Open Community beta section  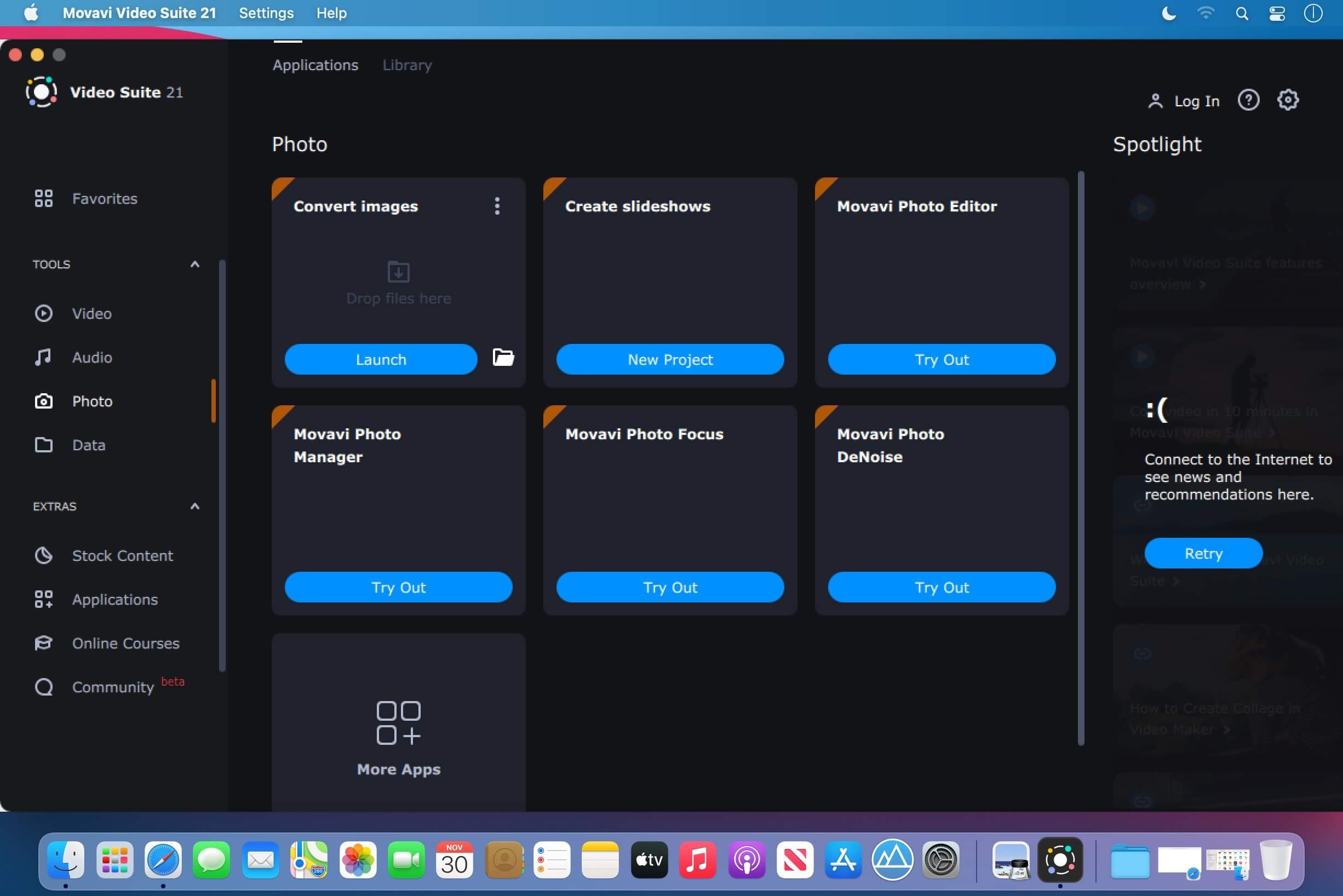click(113, 687)
